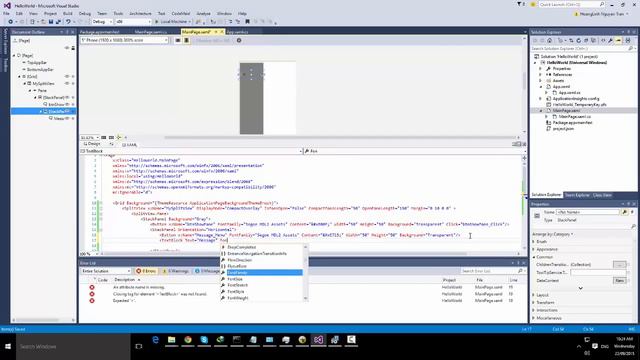Open the Debug menu
The height and width of the screenshot is (360, 640).
pyautogui.click(x=85, y=13)
